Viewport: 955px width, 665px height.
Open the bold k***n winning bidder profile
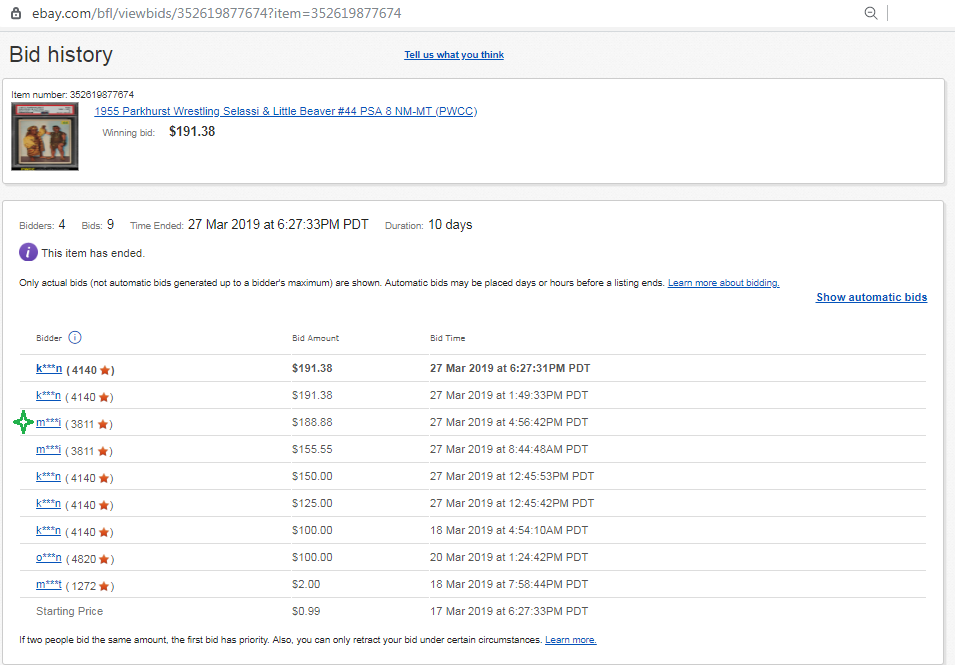(49, 369)
